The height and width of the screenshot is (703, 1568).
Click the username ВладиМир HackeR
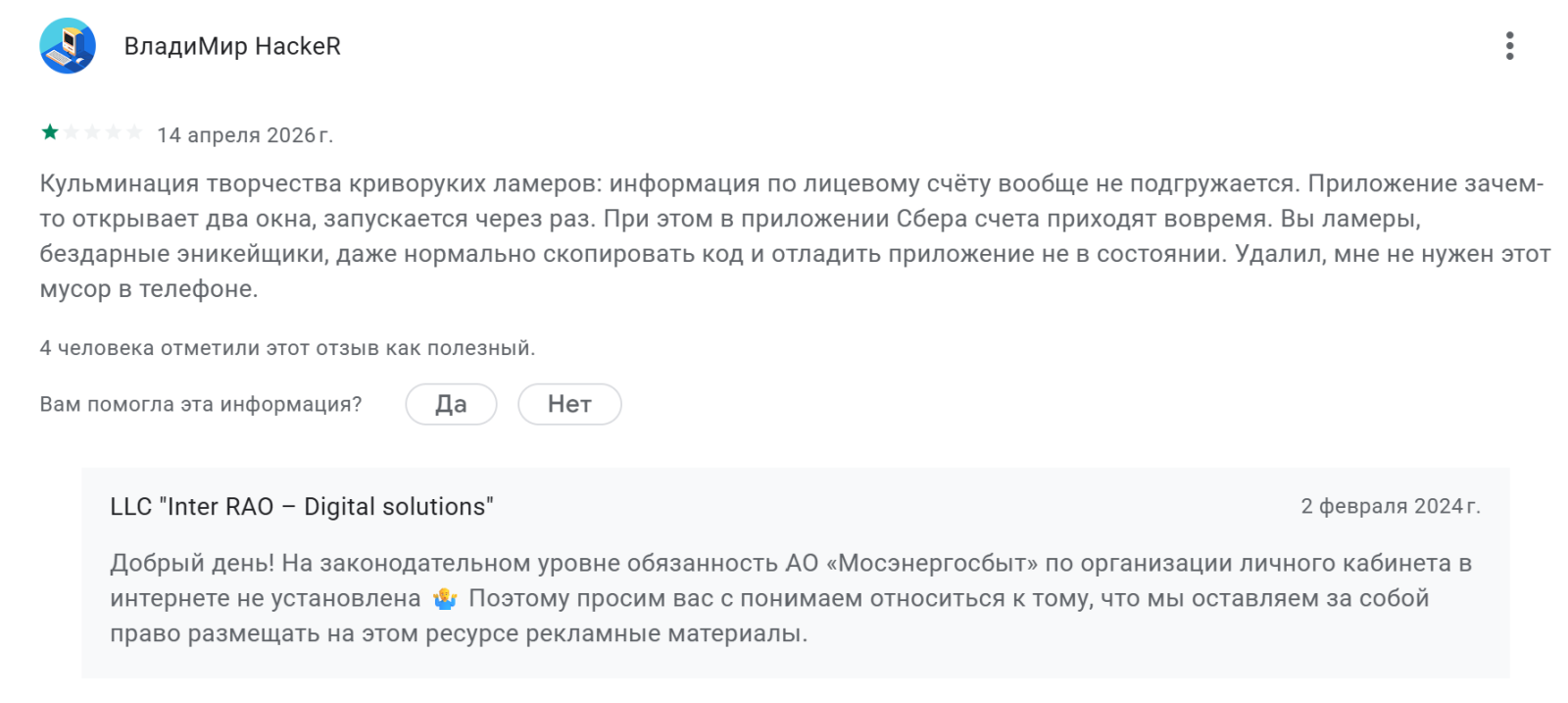tap(232, 46)
